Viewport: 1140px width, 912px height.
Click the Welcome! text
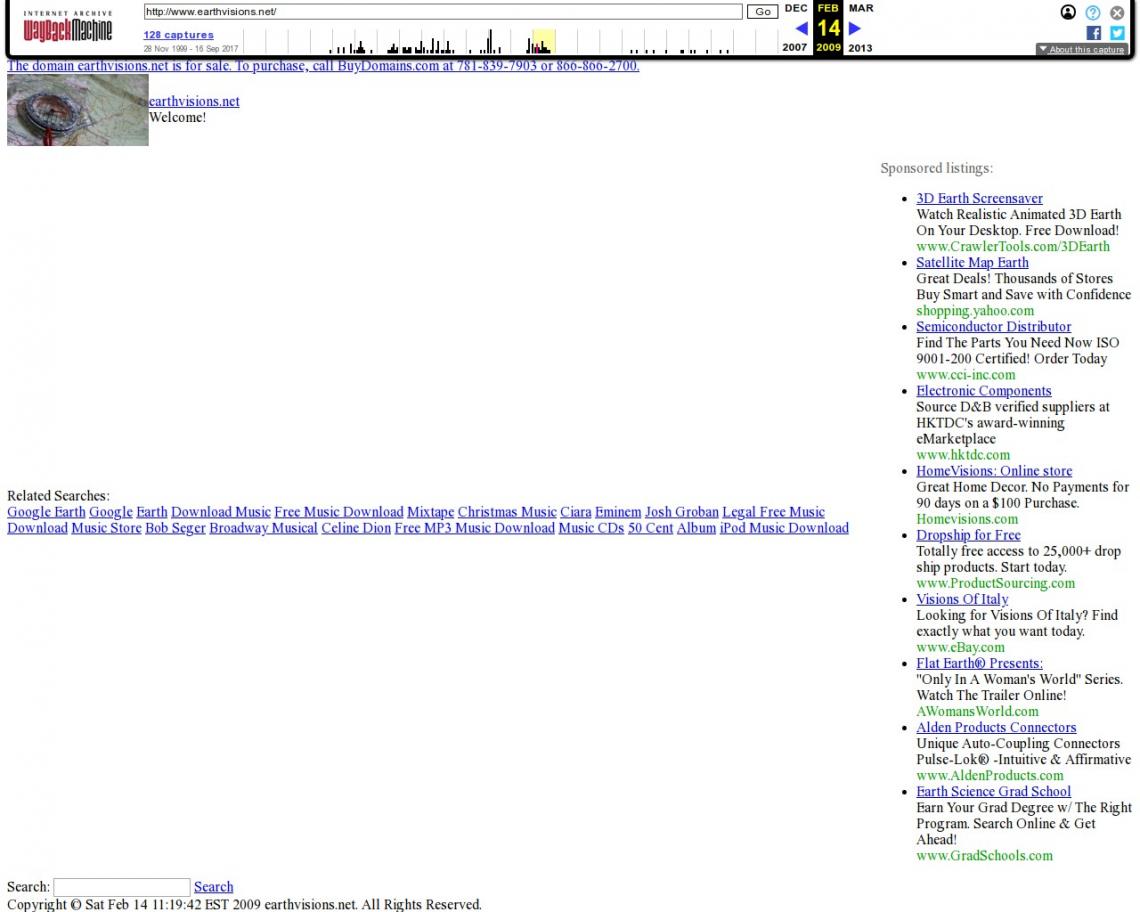point(177,117)
